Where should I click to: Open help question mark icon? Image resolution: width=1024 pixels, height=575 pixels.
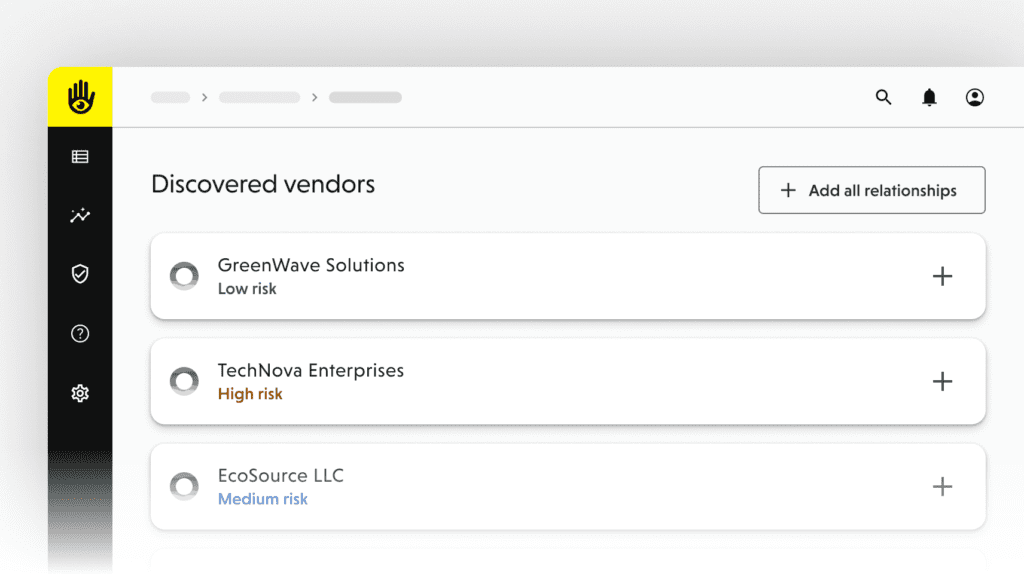(80, 334)
